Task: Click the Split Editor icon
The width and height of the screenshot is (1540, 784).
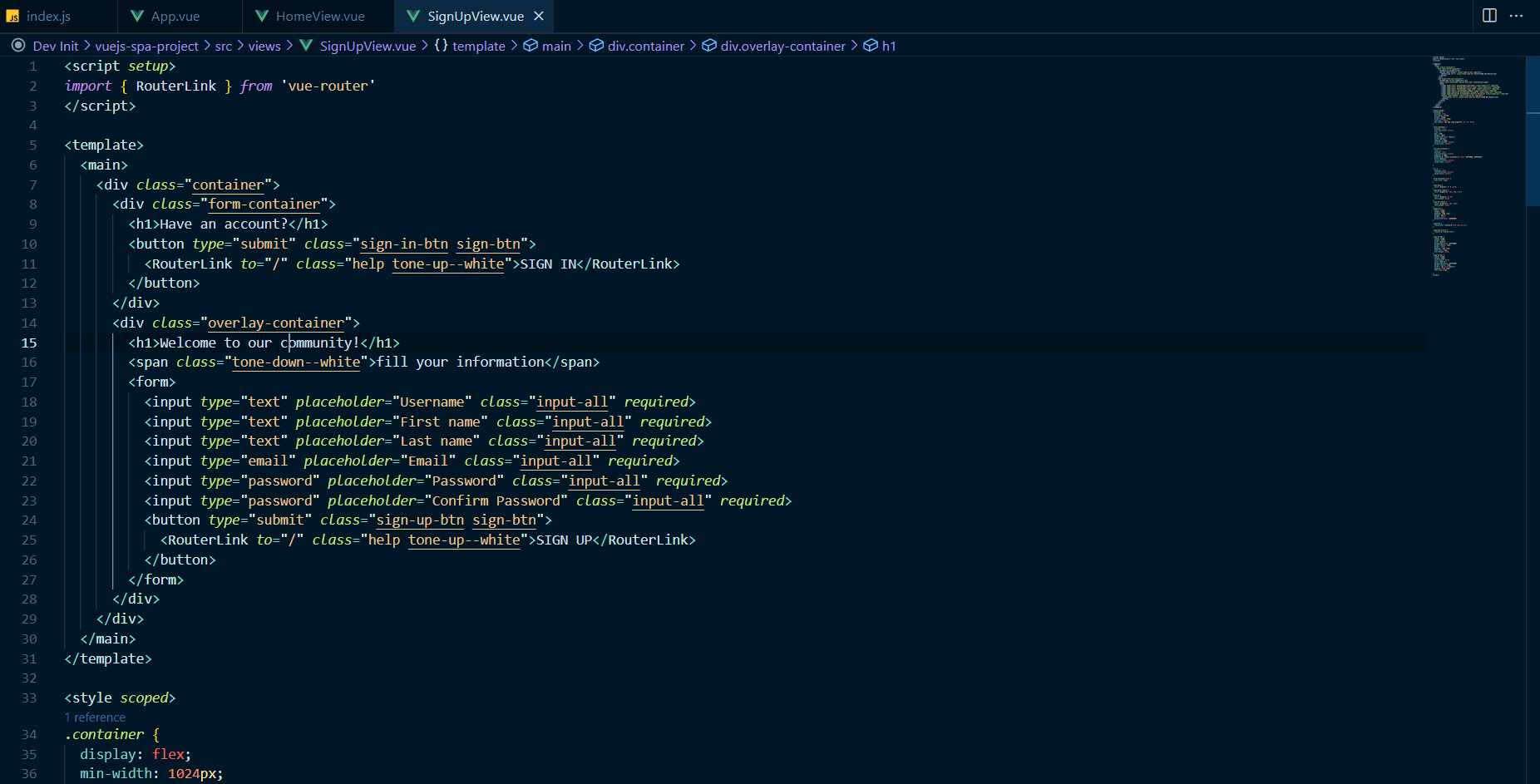Action: click(1488, 15)
